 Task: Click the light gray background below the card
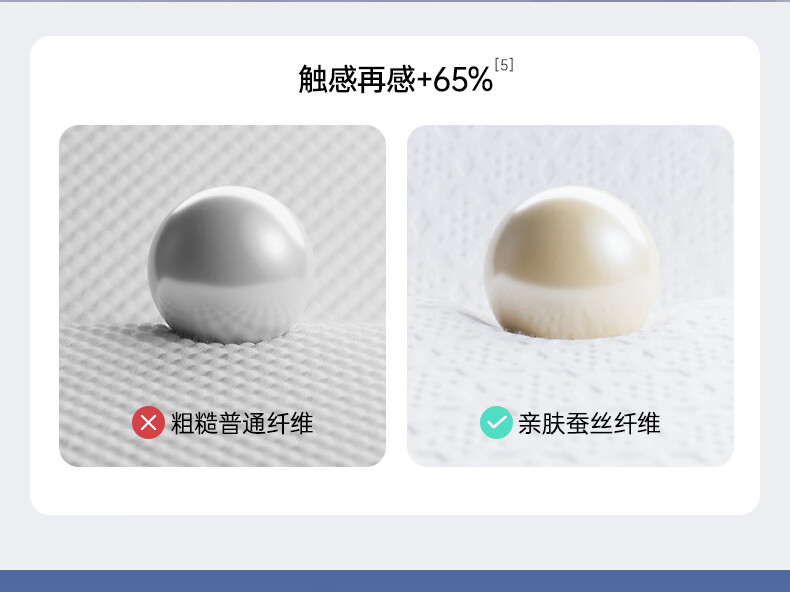pos(395,542)
